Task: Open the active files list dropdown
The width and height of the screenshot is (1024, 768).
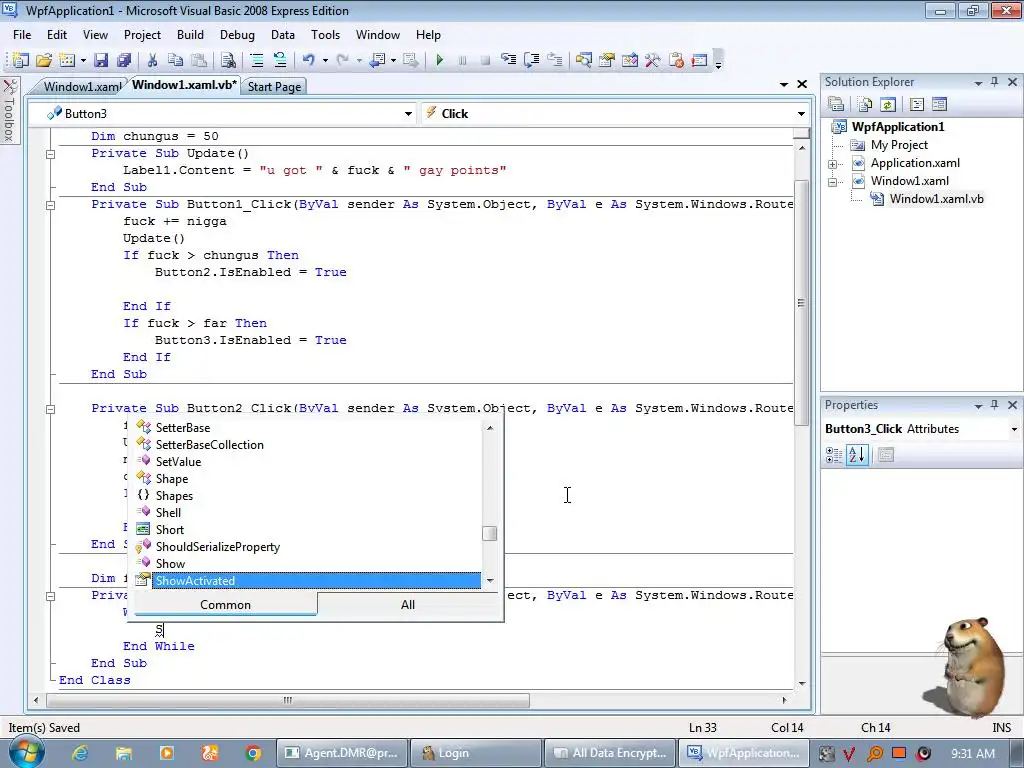Action: (x=784, y=84)
